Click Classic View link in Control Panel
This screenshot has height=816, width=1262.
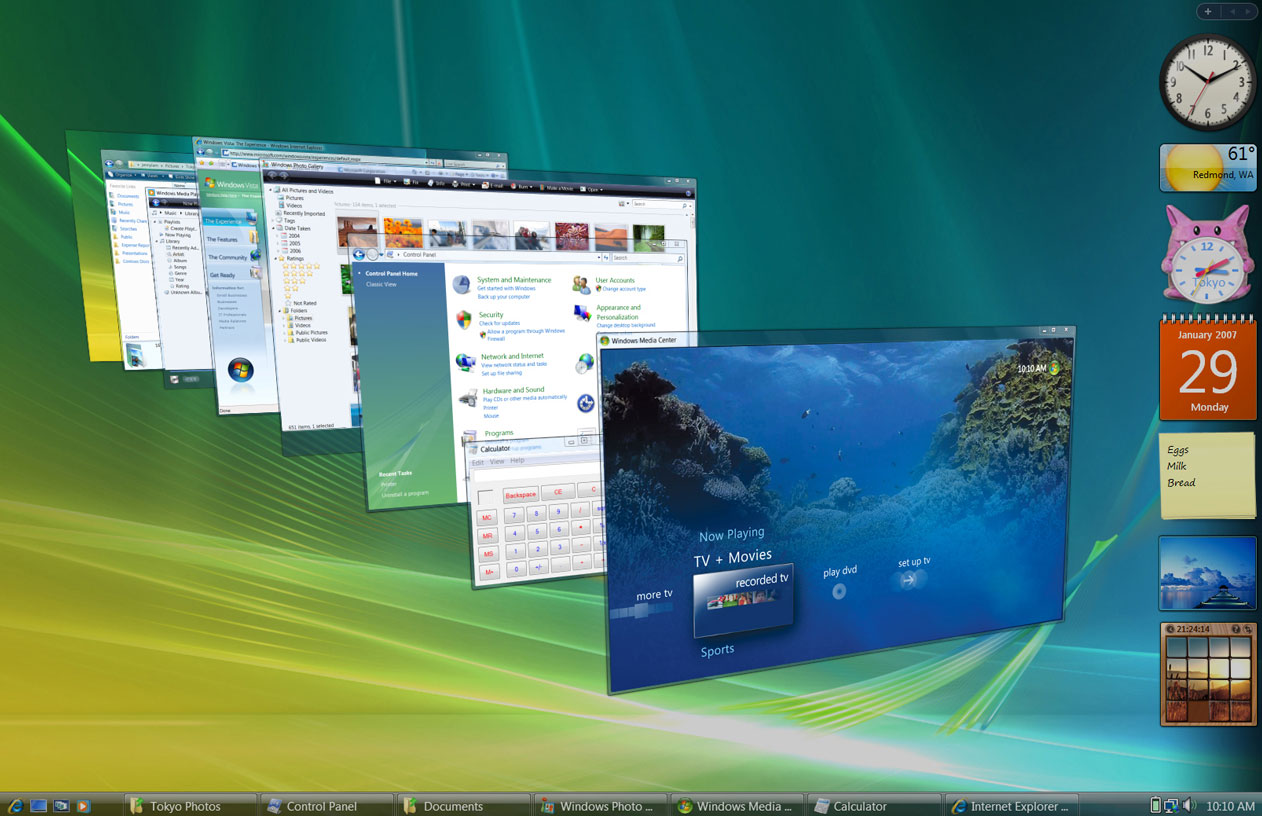pyautogui.click(x=381, y=285)
